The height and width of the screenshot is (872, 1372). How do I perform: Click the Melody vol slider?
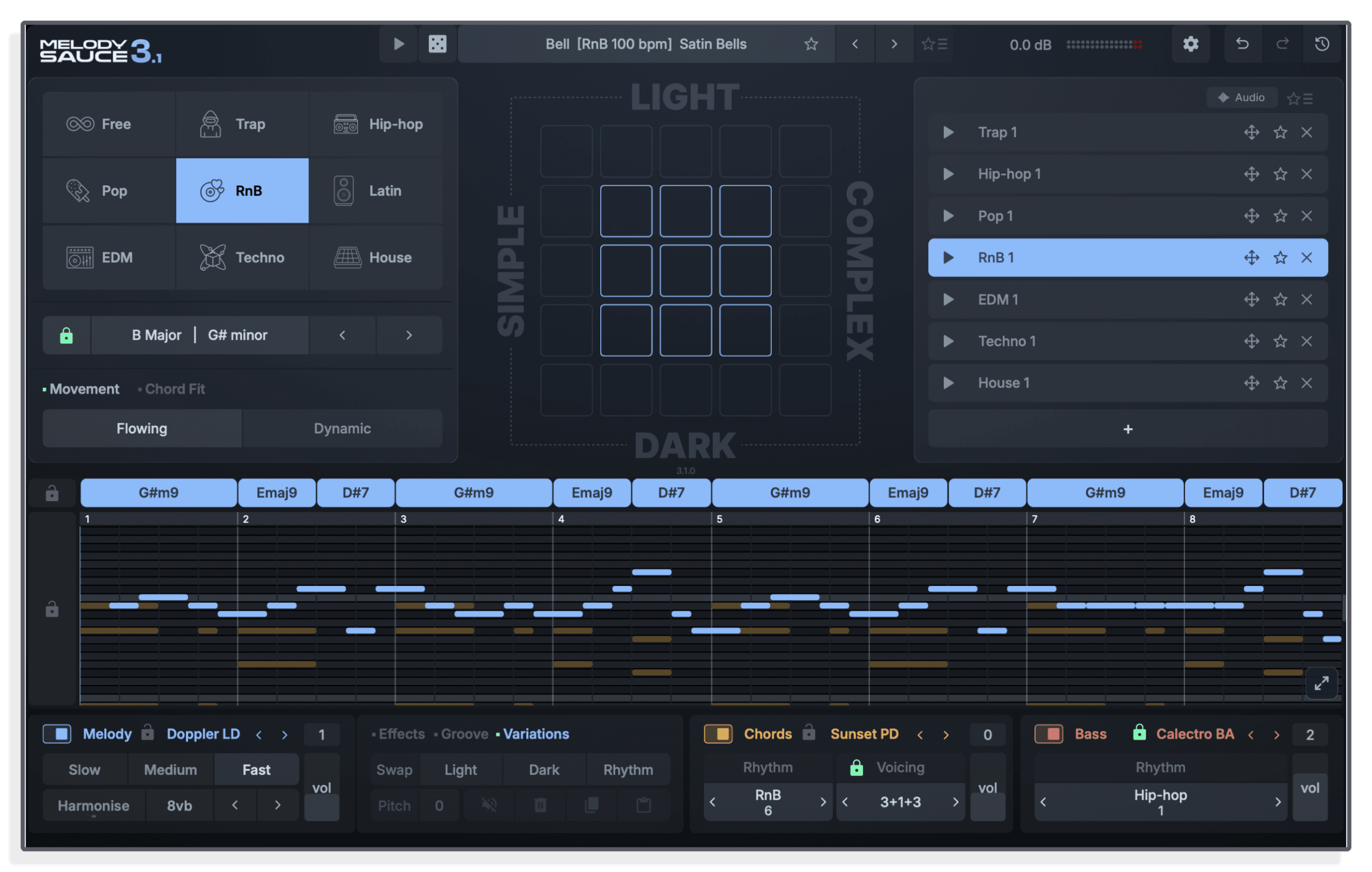pos(322,787)
